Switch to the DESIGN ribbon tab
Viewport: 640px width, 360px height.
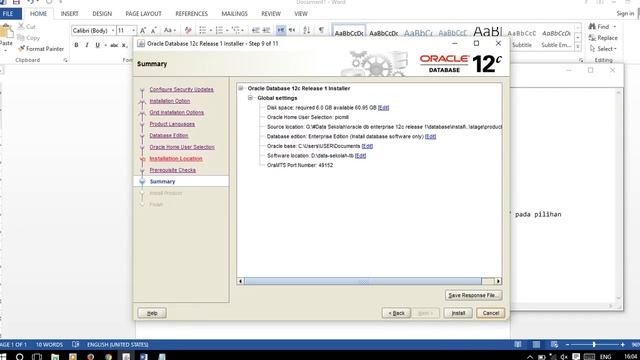pos(102,13)
